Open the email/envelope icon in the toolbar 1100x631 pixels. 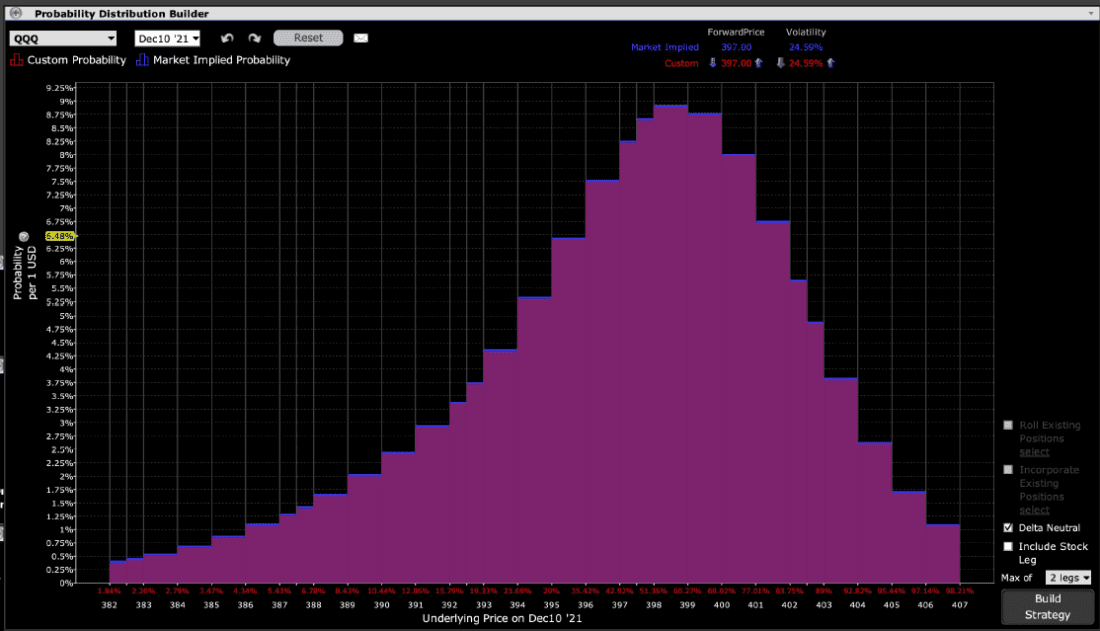click(x=361, y=39)
